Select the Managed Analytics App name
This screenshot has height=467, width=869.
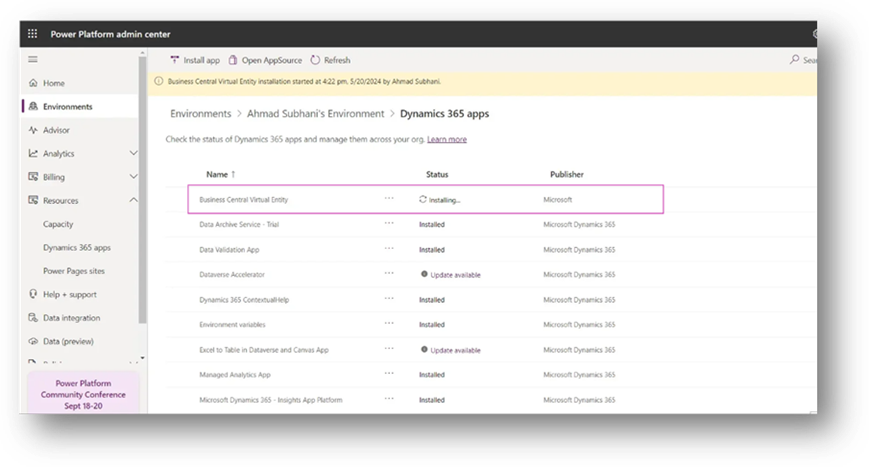click(235, 375)
